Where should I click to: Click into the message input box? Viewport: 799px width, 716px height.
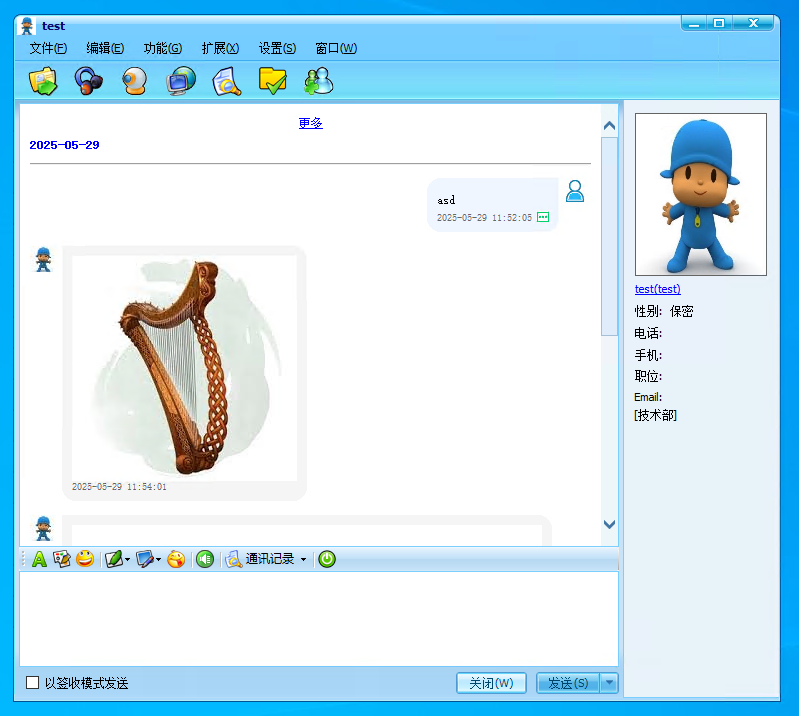318,618
